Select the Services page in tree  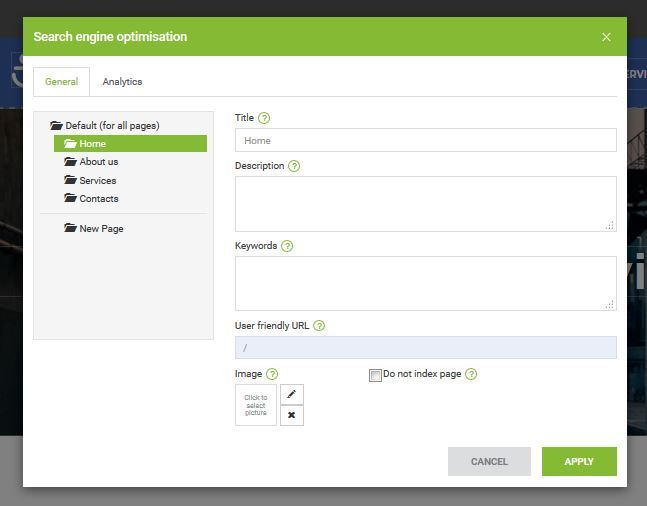[x=97, y=181]
